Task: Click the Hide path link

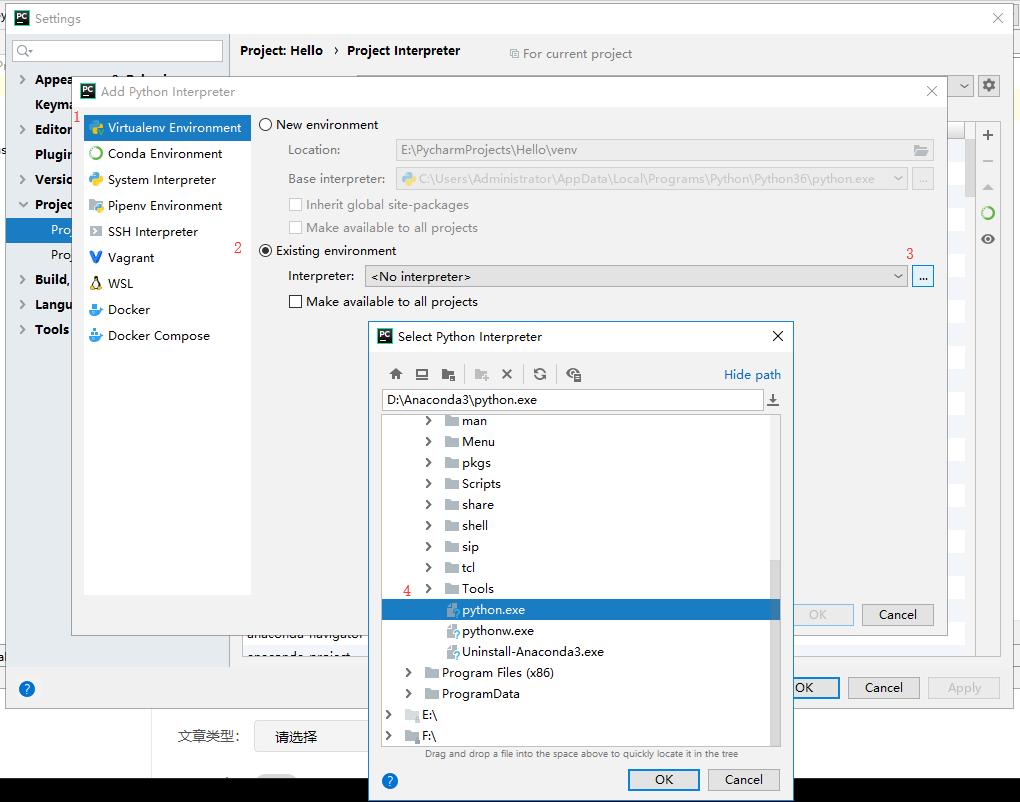Action: 752,375
